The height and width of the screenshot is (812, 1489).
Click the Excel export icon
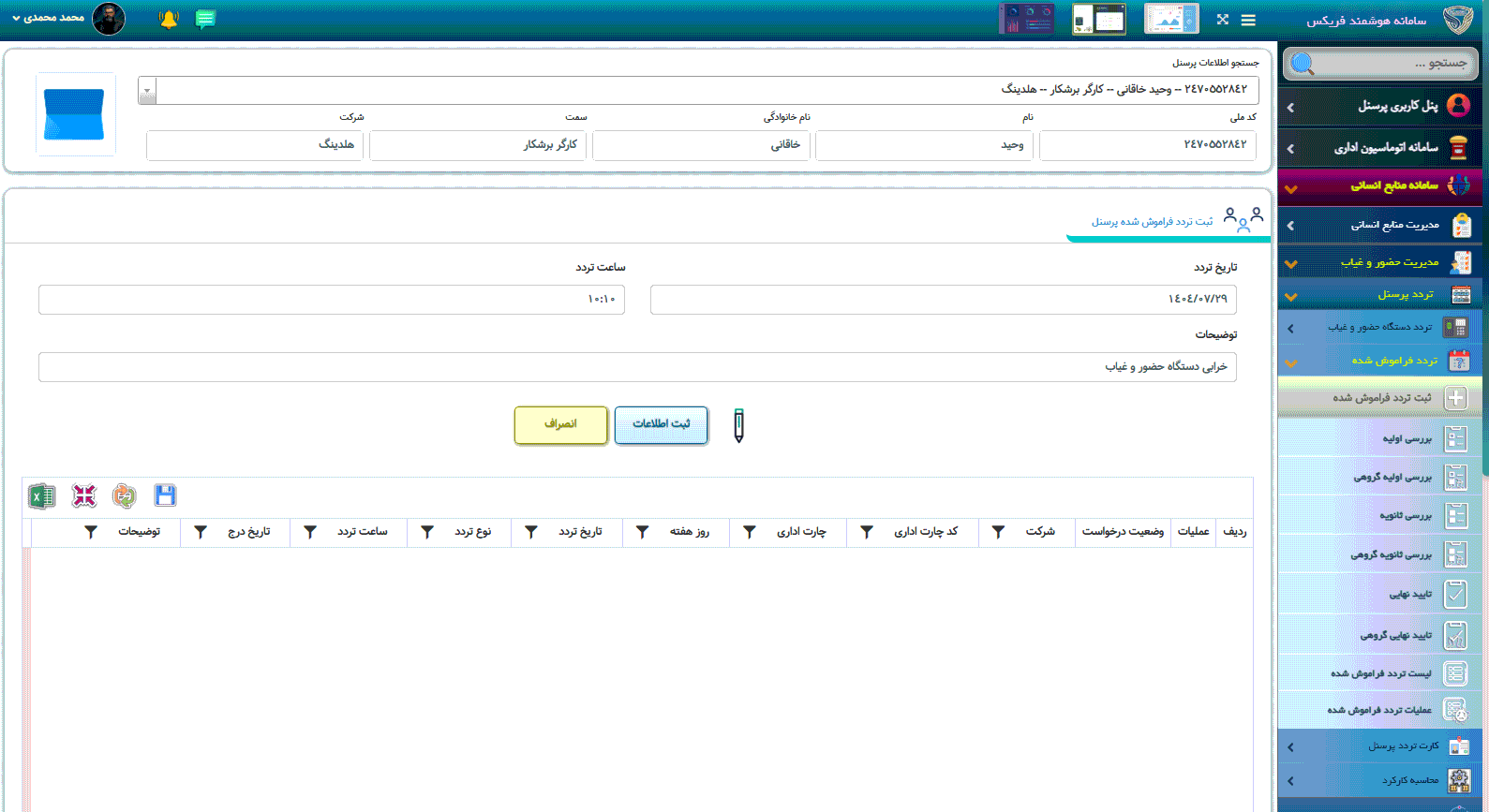pyautogui.click(x=42, y=495)
